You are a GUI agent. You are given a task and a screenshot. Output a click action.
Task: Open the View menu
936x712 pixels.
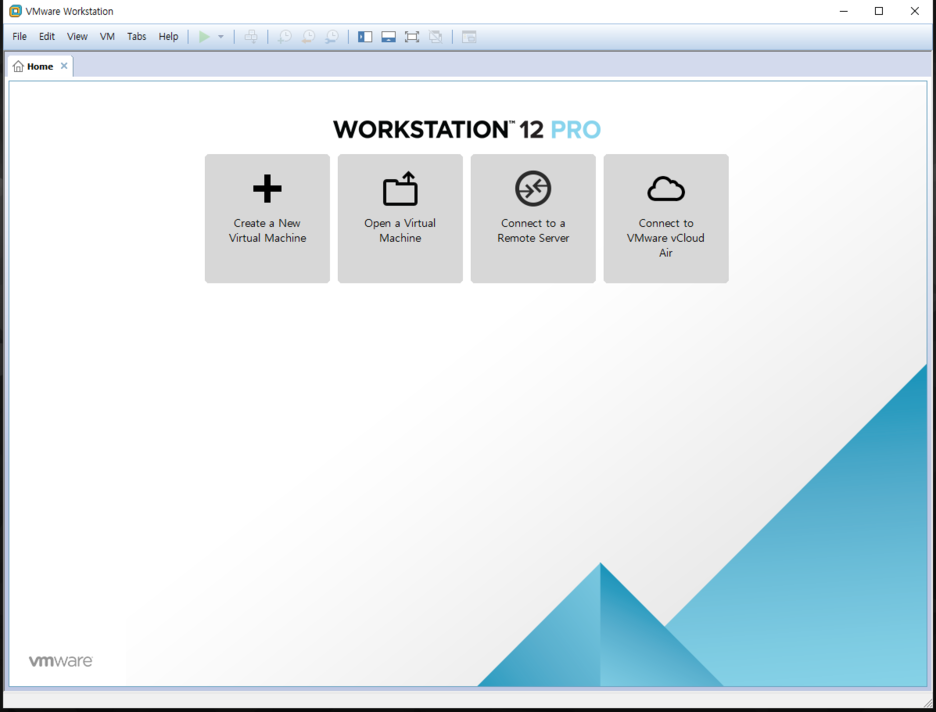click(x=77, y=36)
